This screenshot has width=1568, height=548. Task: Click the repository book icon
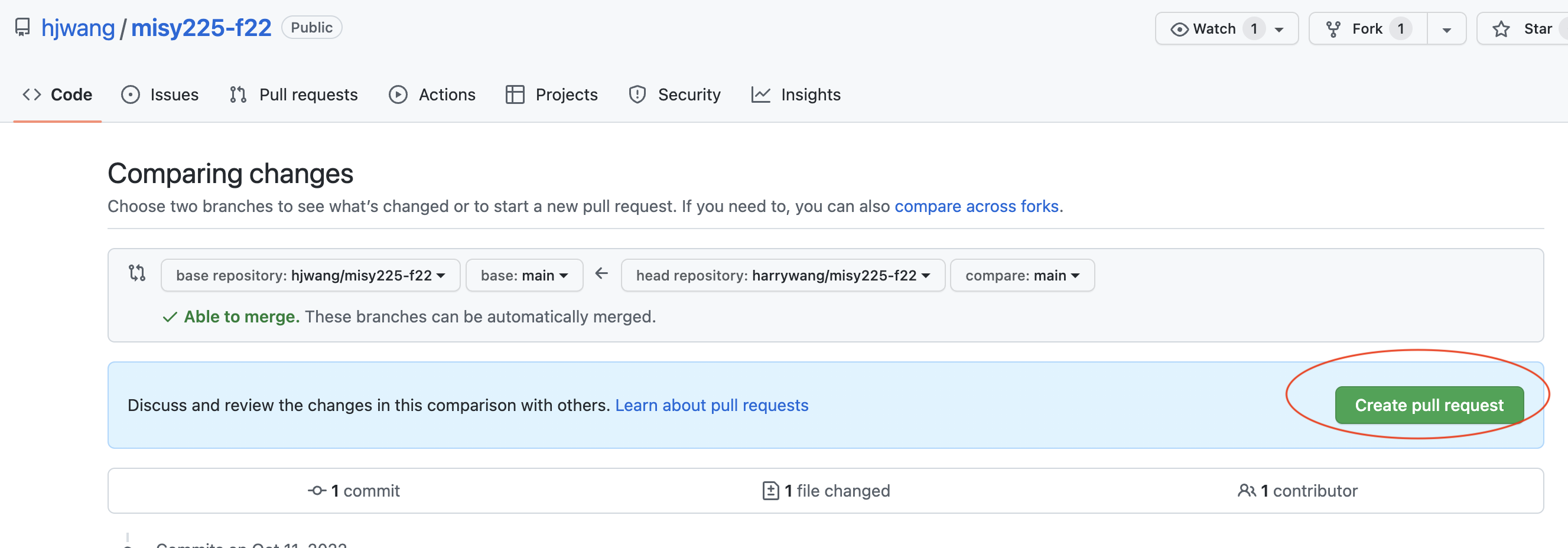(x=22, y=28)
